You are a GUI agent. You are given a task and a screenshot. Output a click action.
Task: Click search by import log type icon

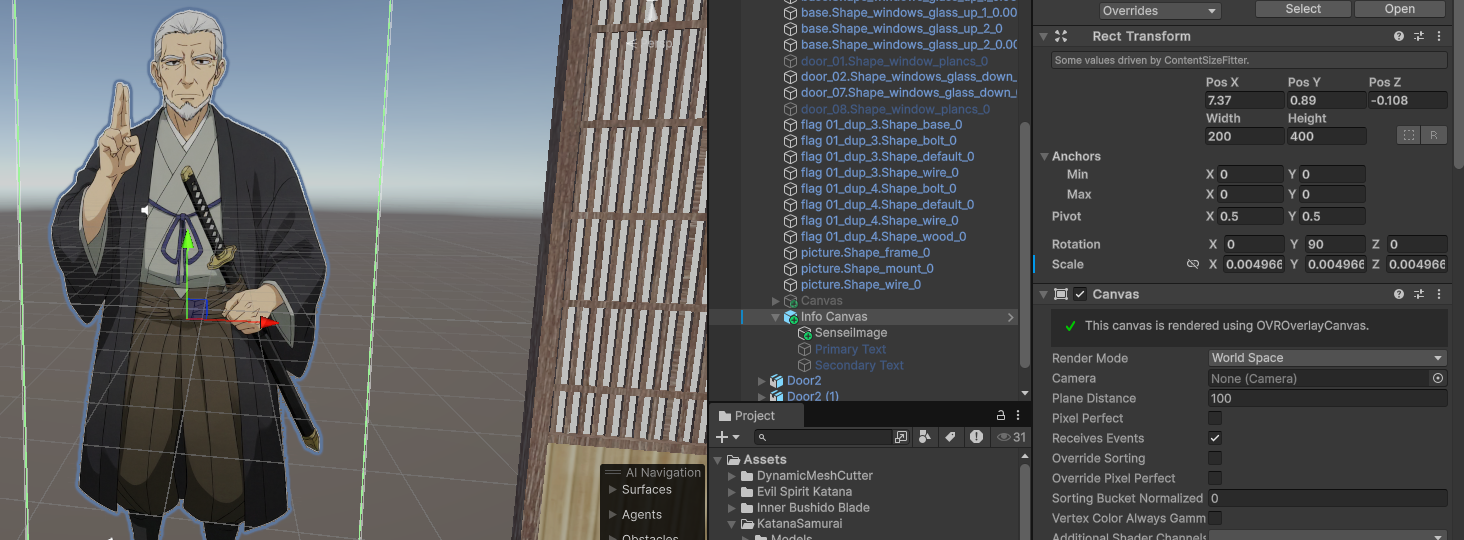974,437
